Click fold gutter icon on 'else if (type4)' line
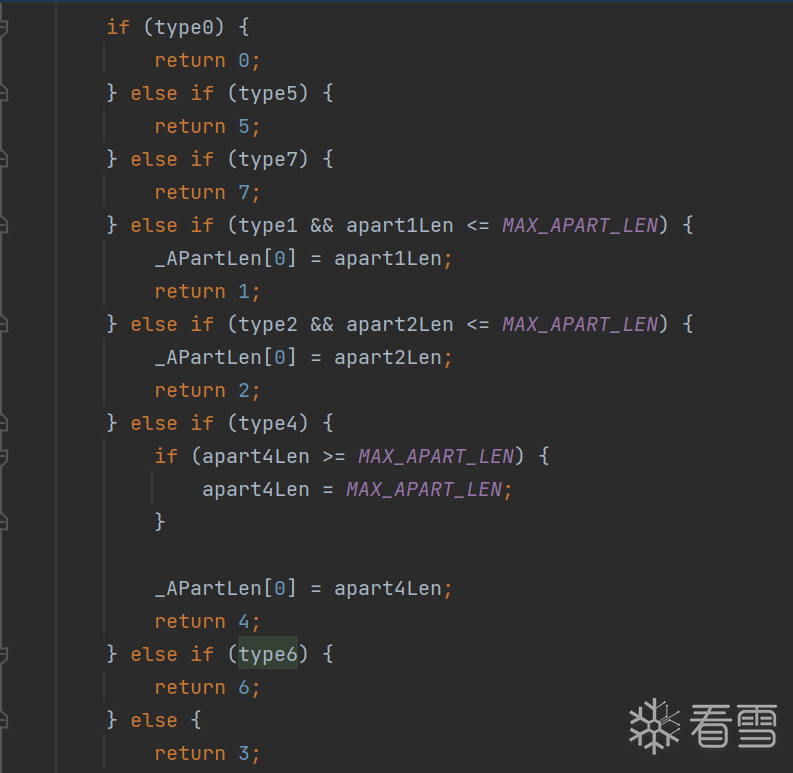Image resolution: width=793 pixels, height=773 pixels. (3, 424)
